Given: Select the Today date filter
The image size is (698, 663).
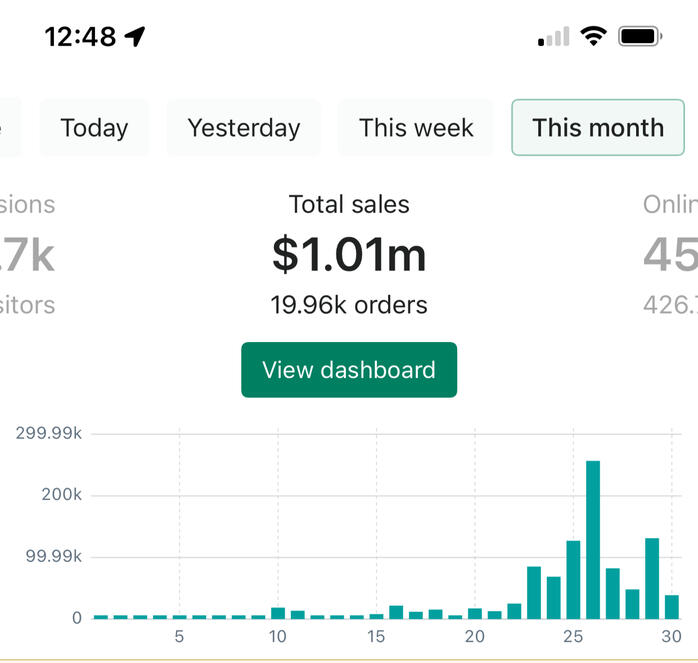Looking at the screenshot, I should coord(94,128).
